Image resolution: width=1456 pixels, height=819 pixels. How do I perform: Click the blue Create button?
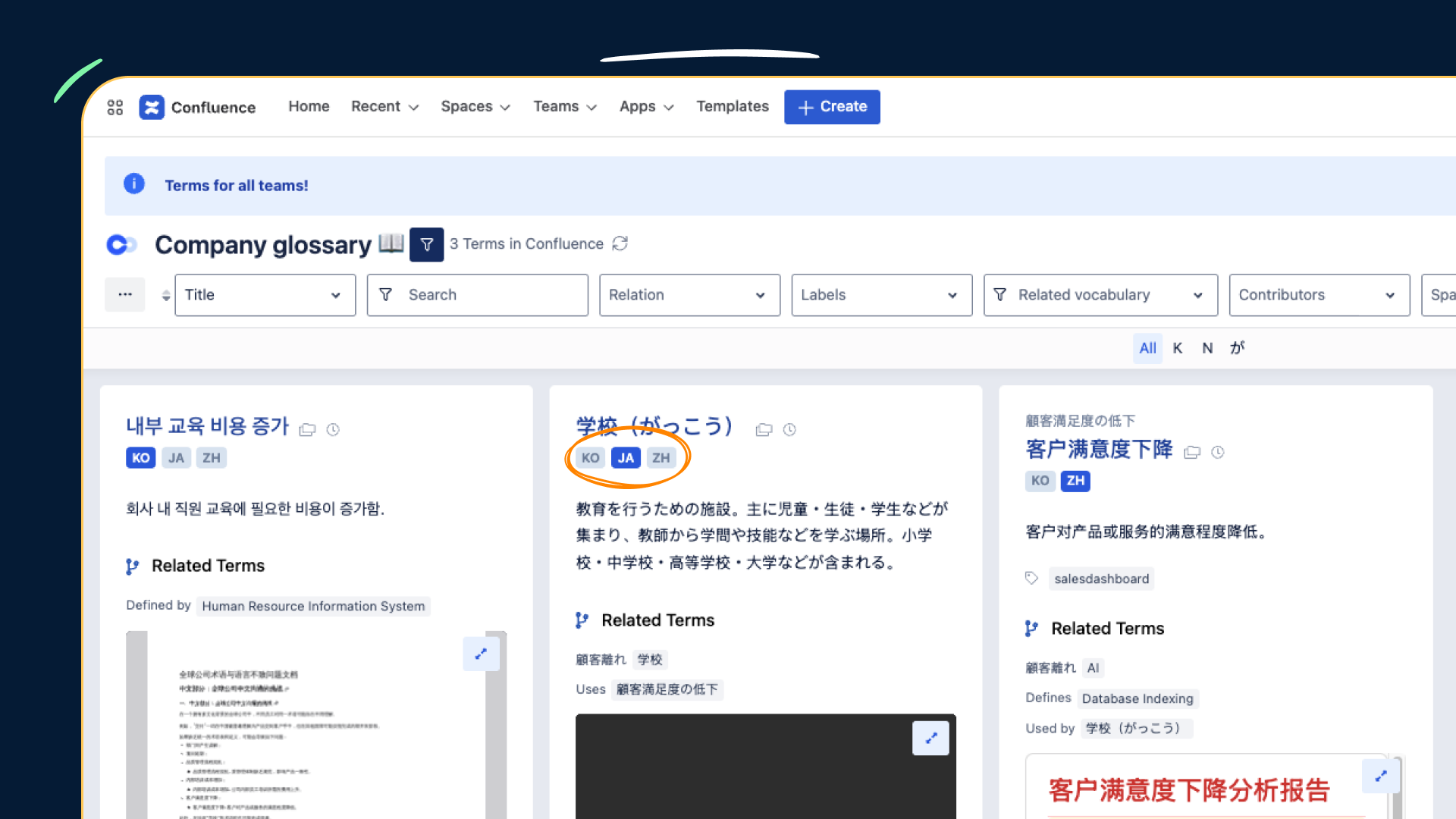click(832, 107)
